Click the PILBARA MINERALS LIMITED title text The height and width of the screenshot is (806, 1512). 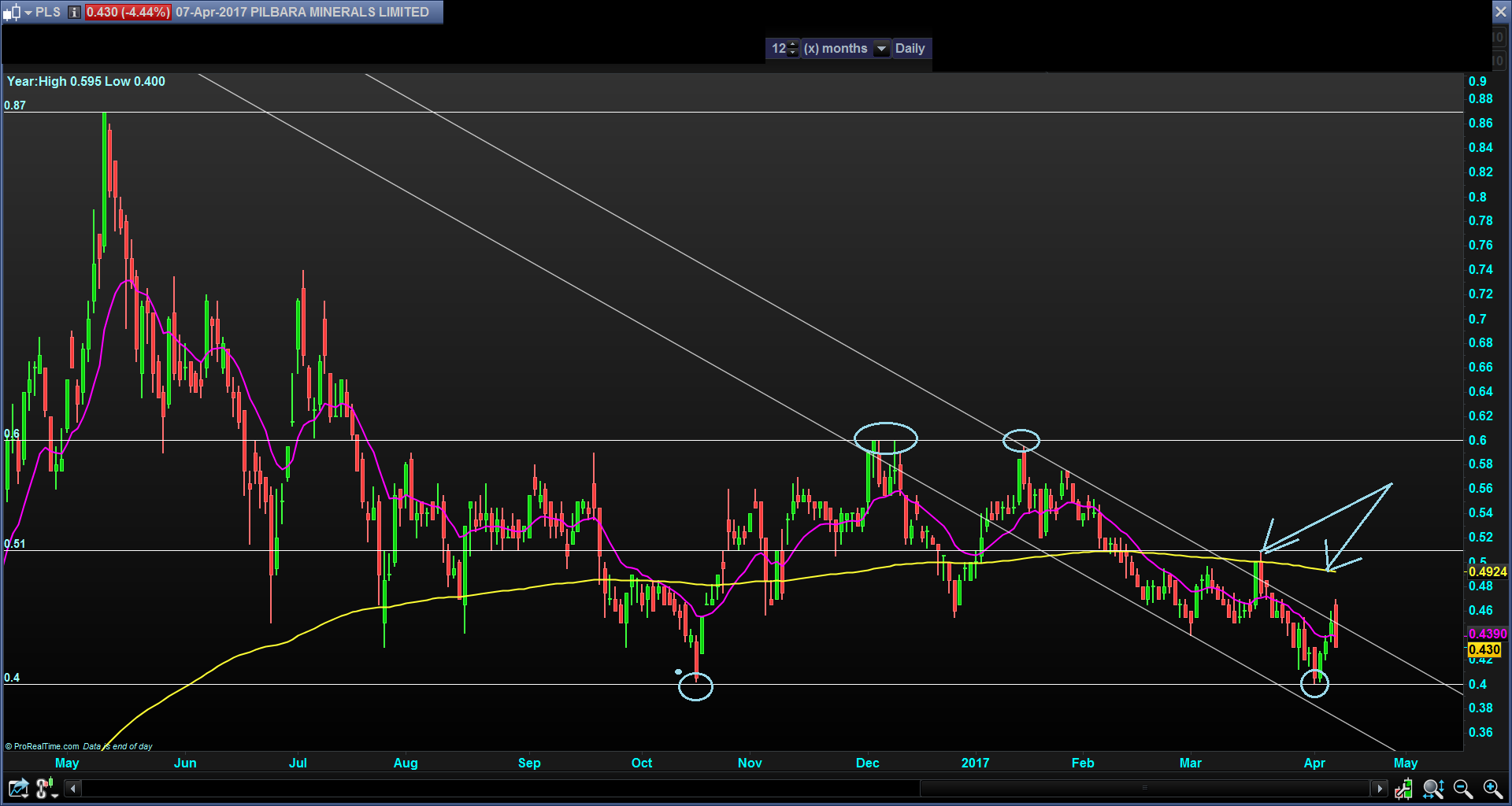click(339, 13)
